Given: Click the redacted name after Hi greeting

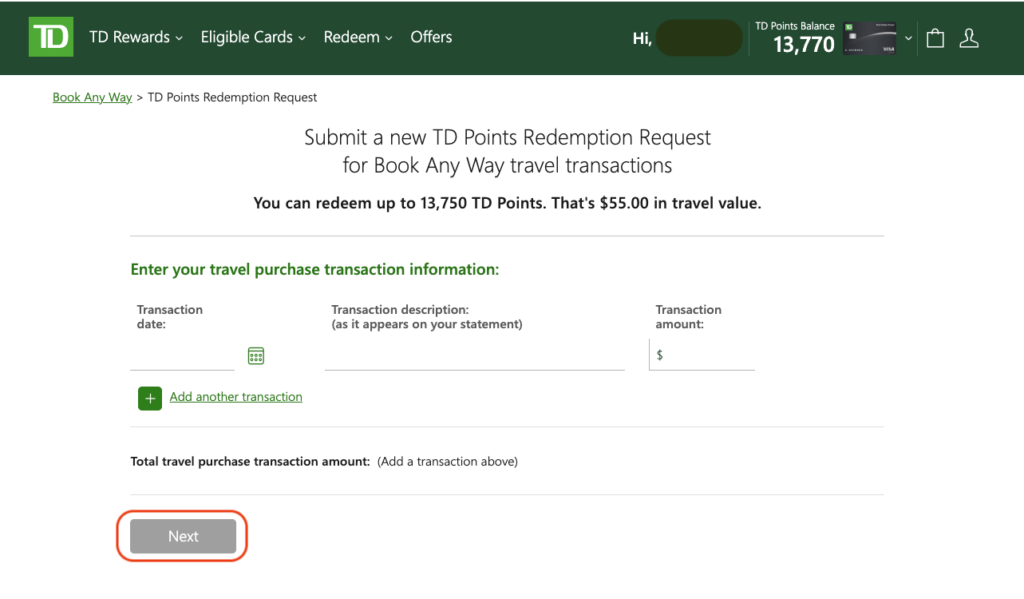Looking at the screenshot, I should (x=699, y=38).
